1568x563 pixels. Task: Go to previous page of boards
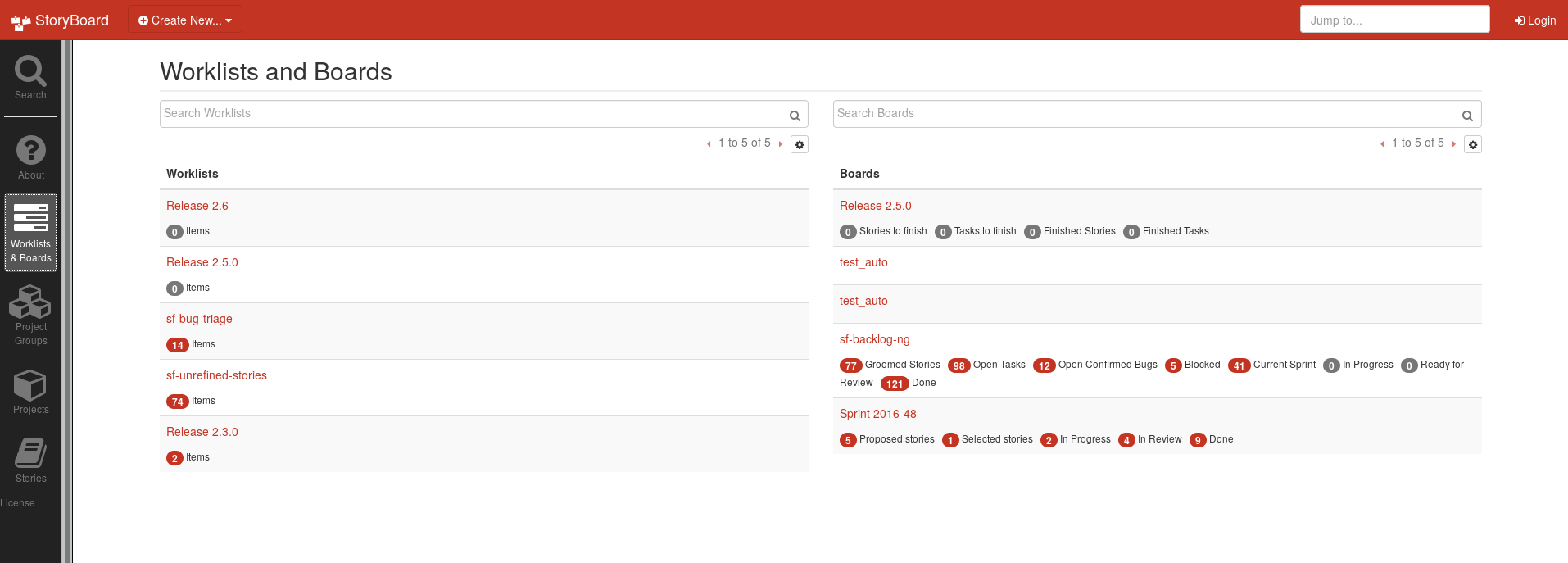[1382, 144]
